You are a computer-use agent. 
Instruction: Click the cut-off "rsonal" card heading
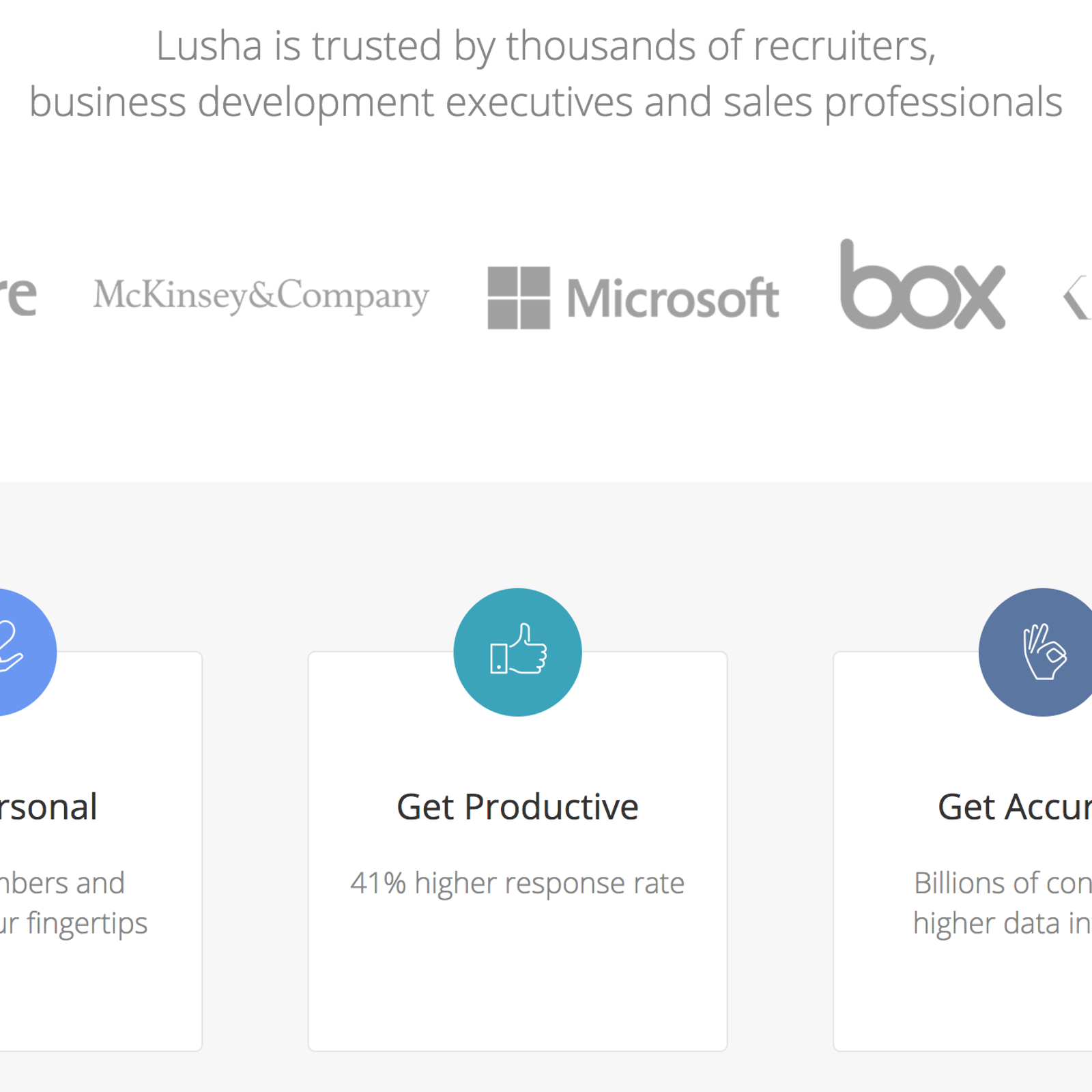pyautogui.click(x=48, y=807)
